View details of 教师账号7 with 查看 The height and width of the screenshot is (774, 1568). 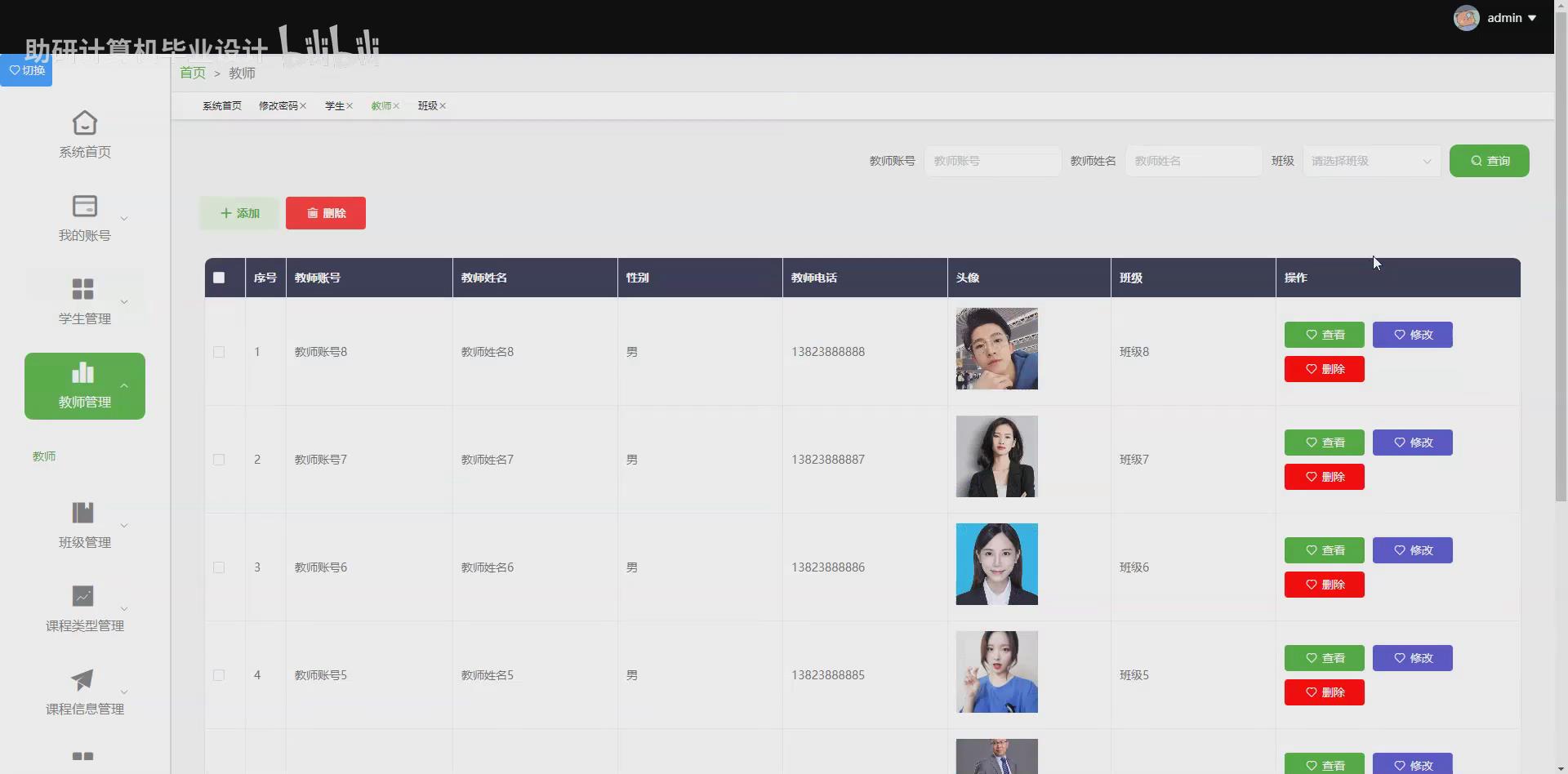click(1325, 443)
